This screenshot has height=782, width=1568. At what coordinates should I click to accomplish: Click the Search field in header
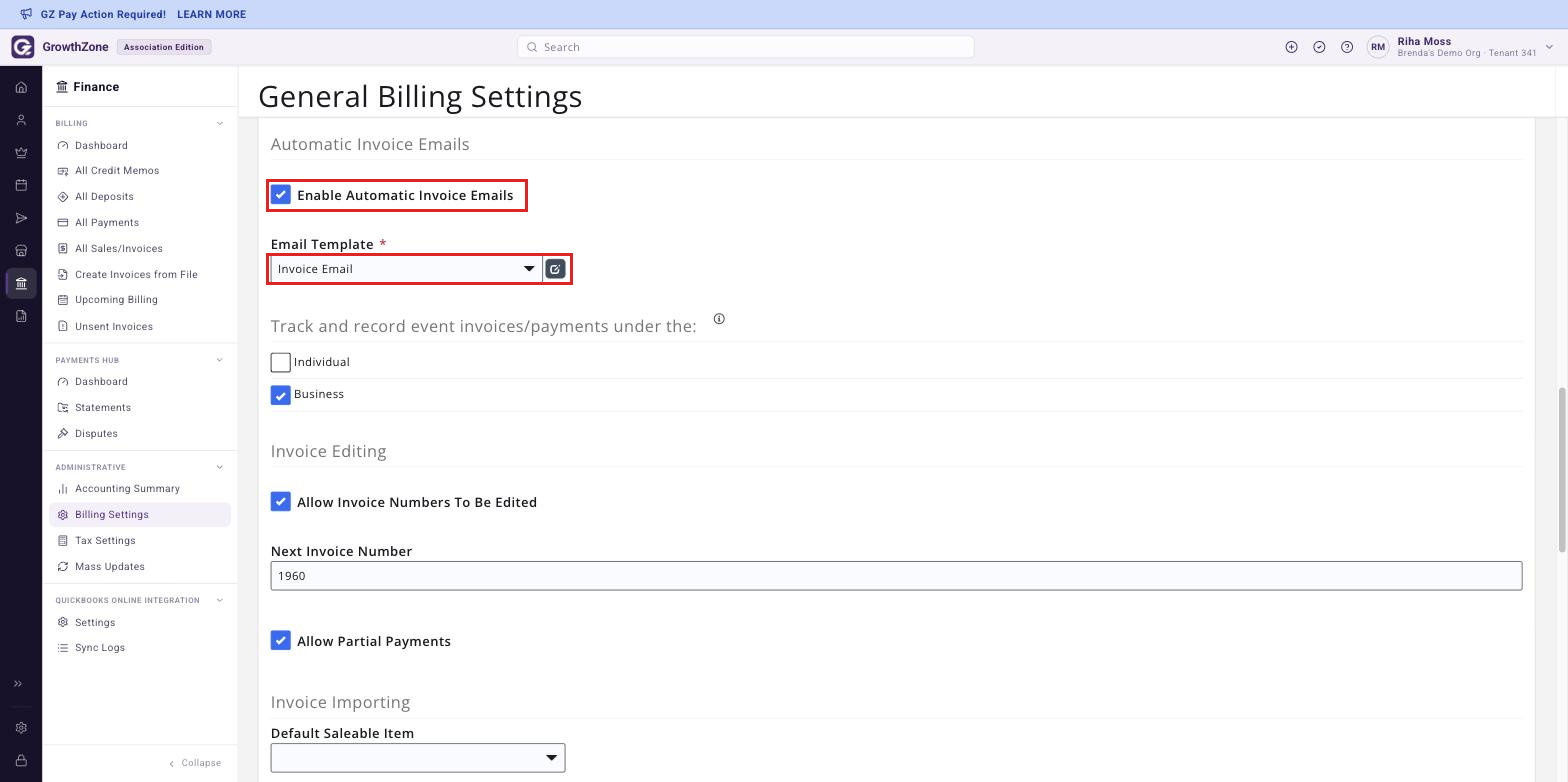click(746, 47)
